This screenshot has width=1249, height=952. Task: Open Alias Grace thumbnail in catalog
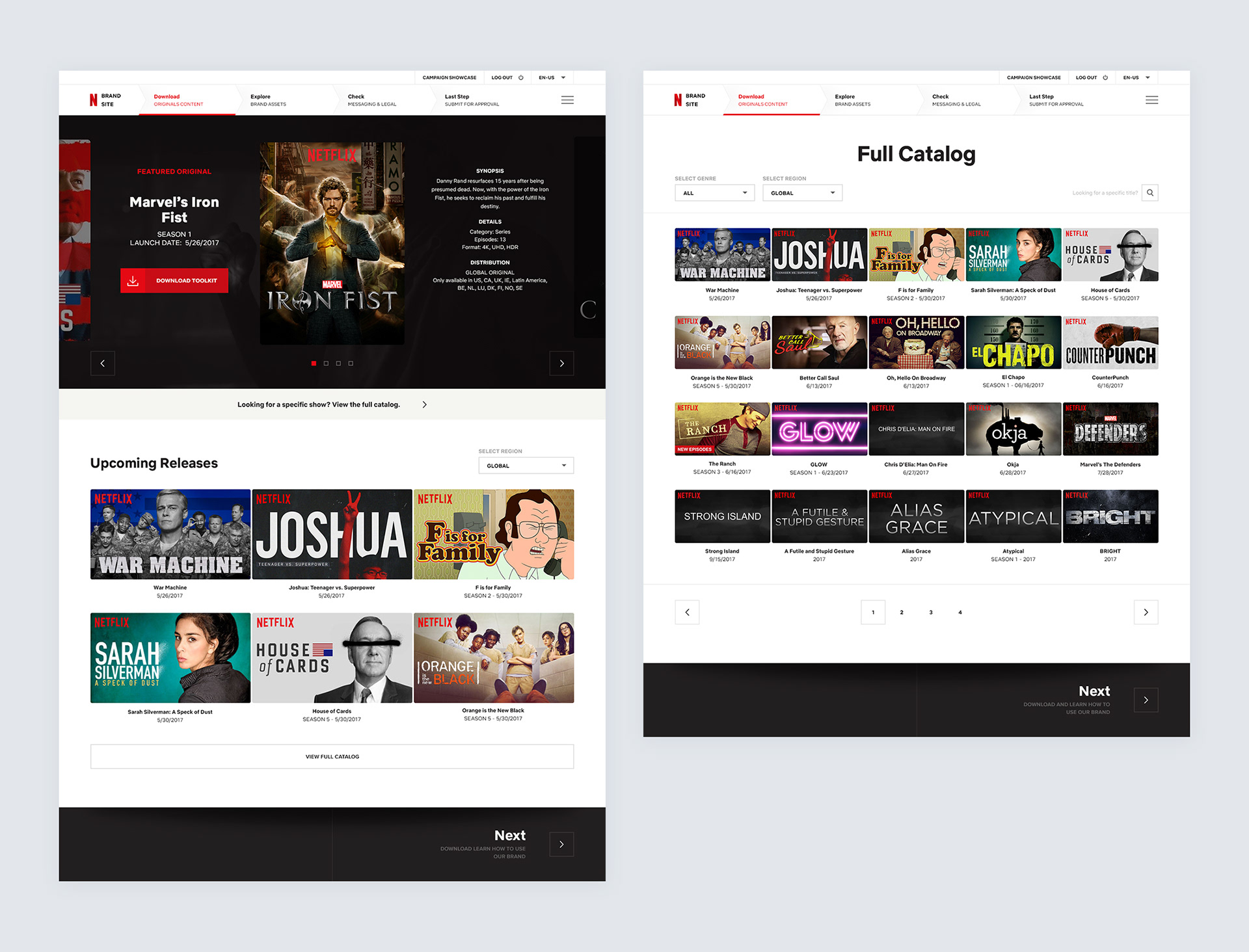pyautogui.click(x=917, y=516)
